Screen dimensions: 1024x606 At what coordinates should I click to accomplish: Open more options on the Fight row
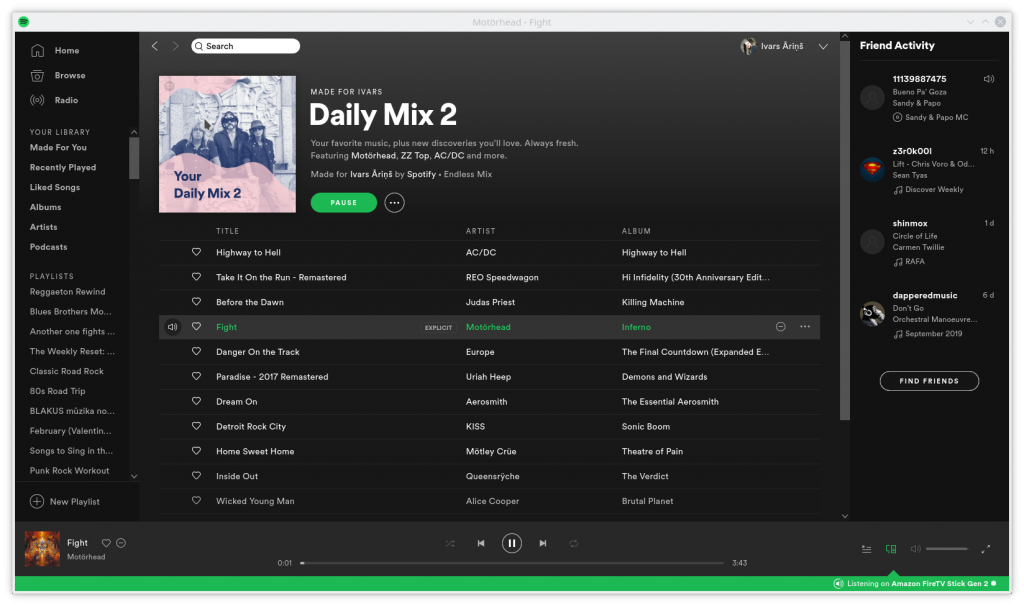[805, 327]
